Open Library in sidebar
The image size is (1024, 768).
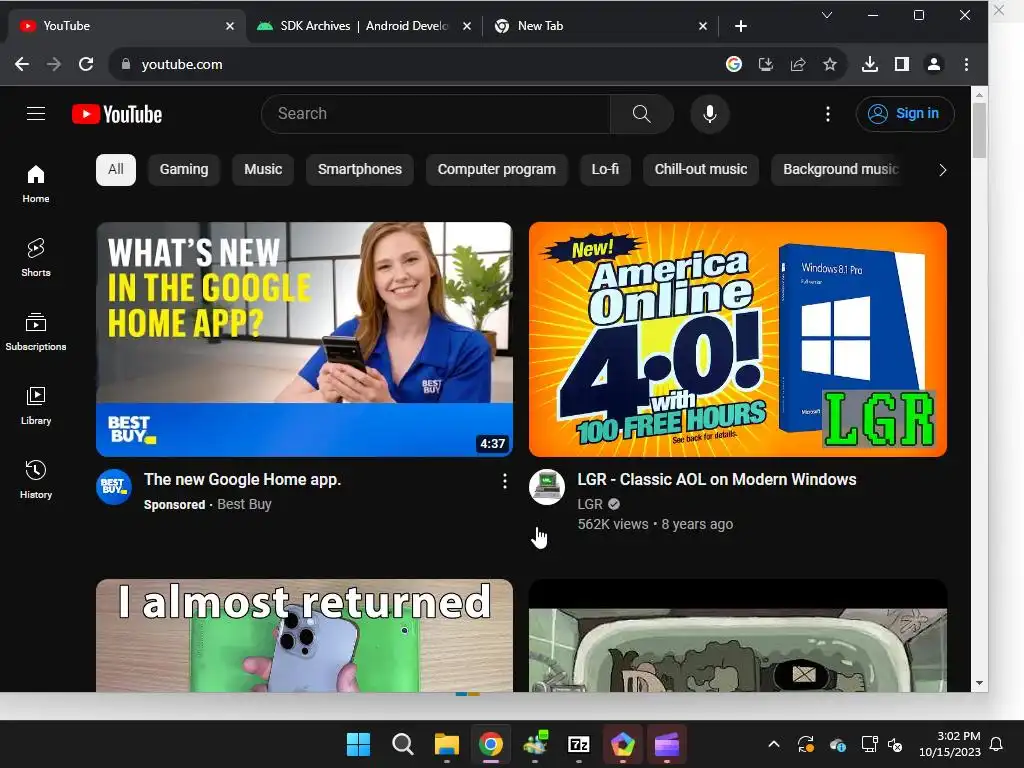pos(36,406)
